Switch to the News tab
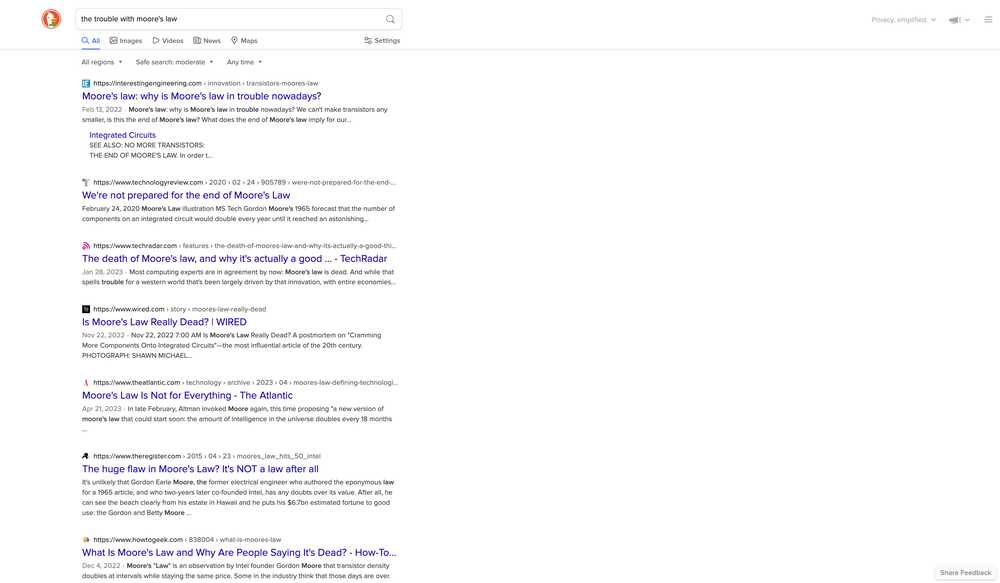This screenshot has height=583, width=1000. 207,41
